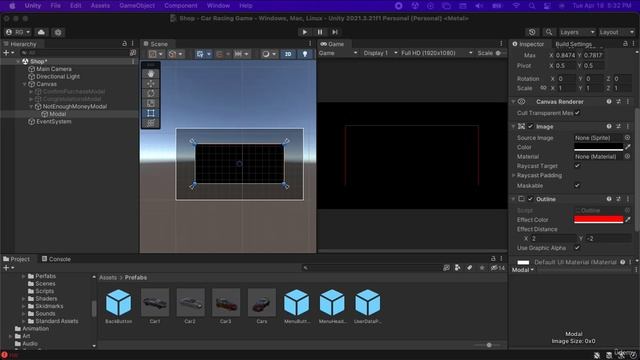Toggle 2D mode in Scene view
The height and width of the screenshot is (360, 640).
click(x=288, y=54)
